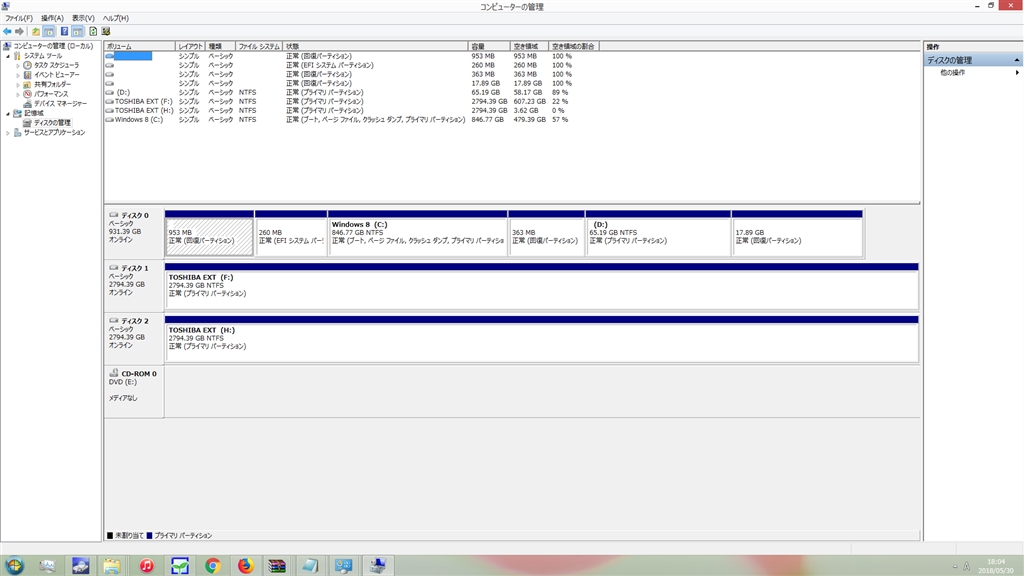Expand the サービスとアプリケーション node

[x=8, y=133]
